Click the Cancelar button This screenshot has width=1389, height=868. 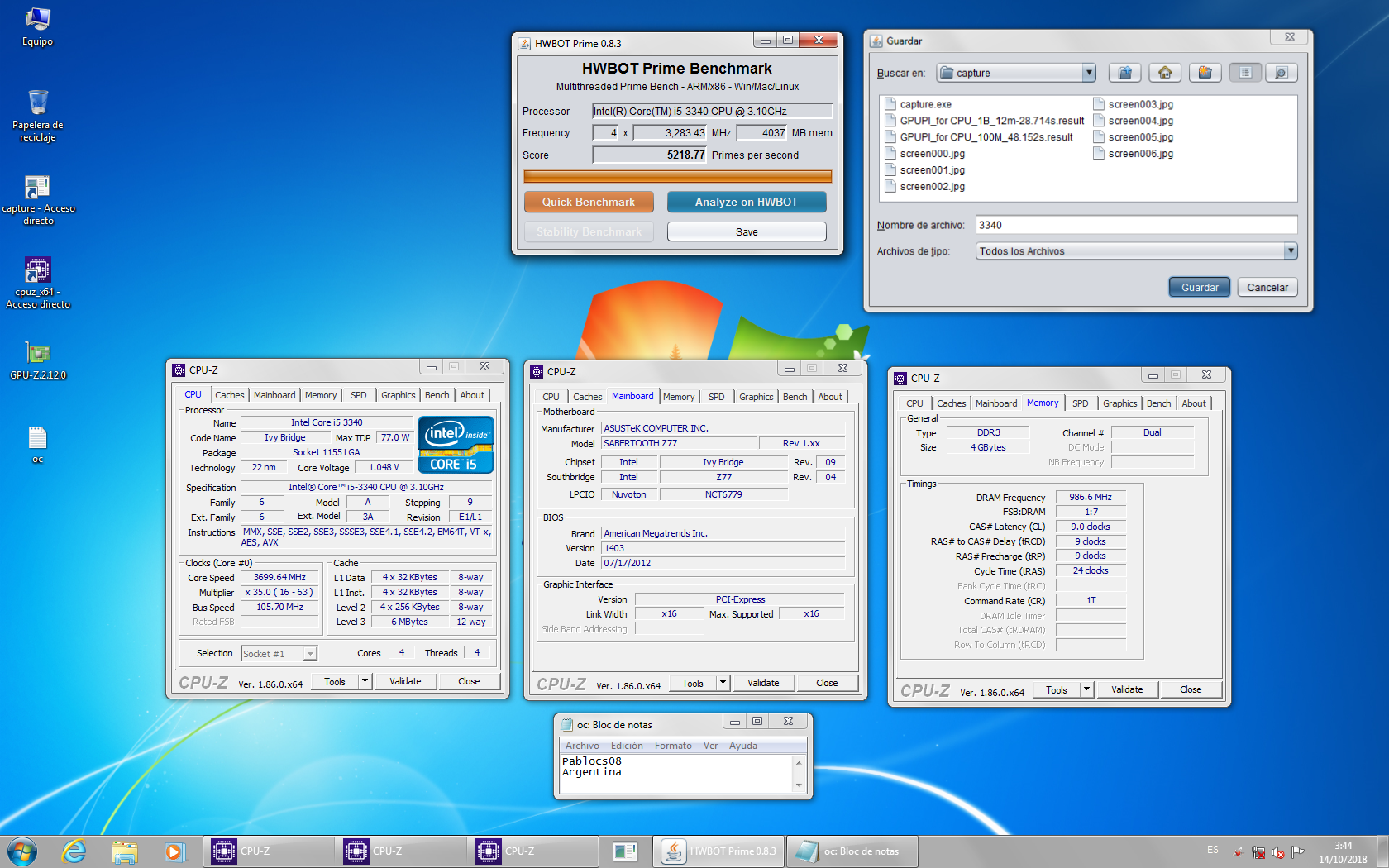tap(1267, 288)
